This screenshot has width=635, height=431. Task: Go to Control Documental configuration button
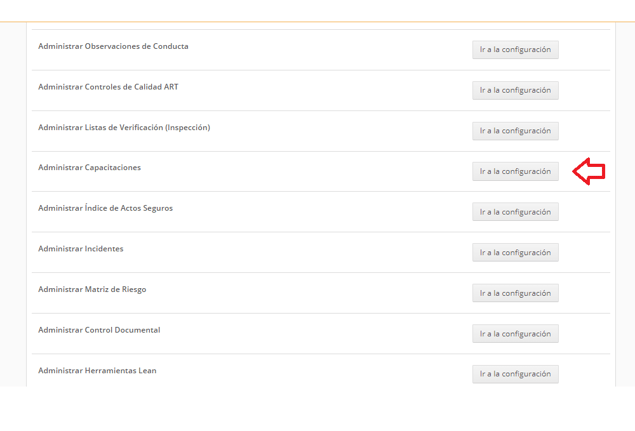515,333
